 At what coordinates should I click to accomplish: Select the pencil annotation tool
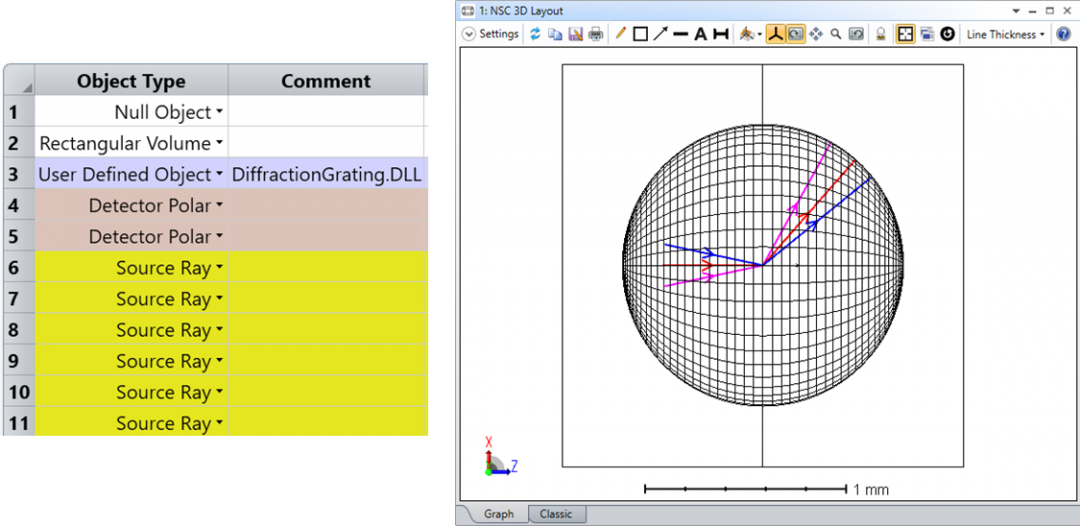(620, 34)
